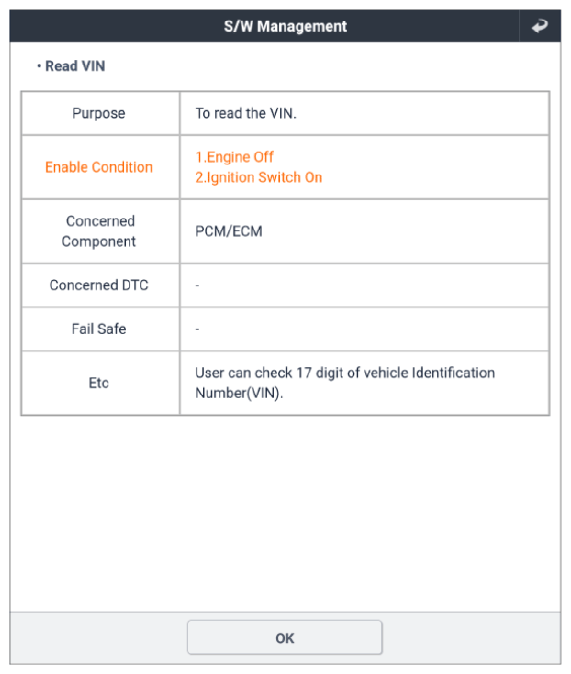Click the 'To read the VIN.' text
This screenshot has width=571, height=674.
pyautogui.click(x=246, y=113)
